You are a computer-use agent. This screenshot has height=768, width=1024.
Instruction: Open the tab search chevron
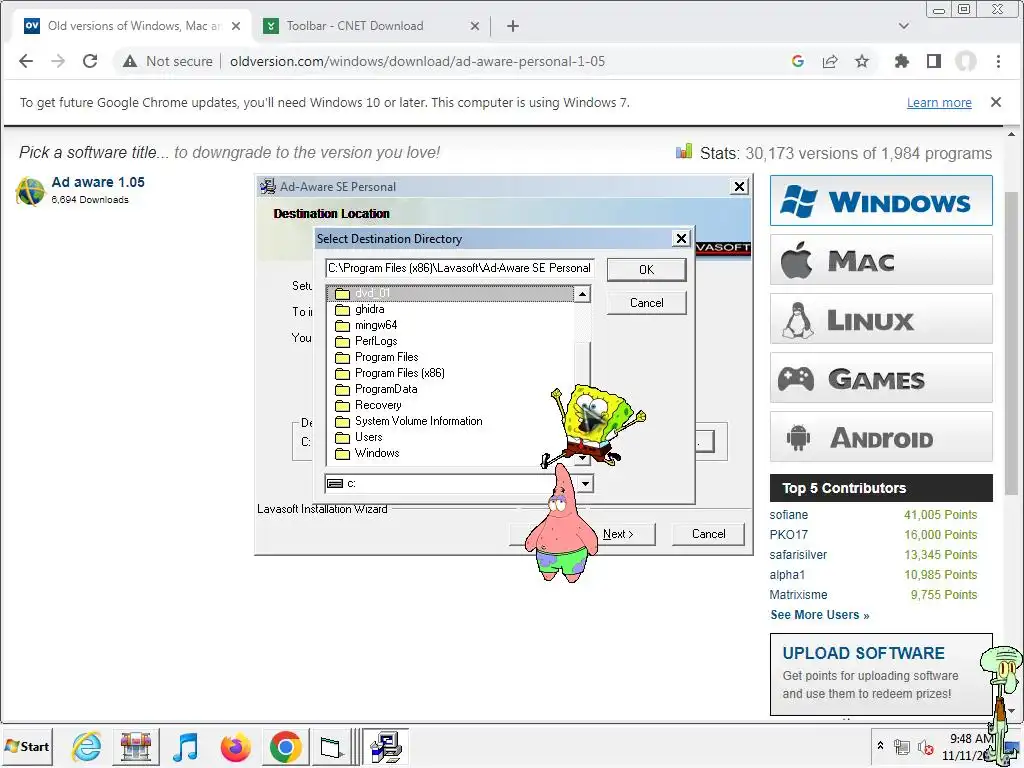[x=904, y=26]
